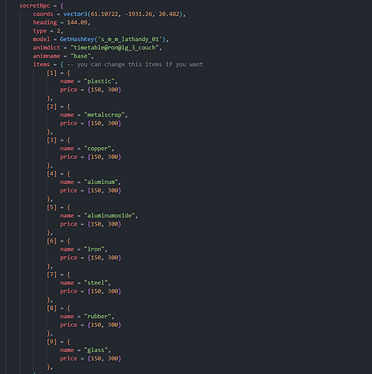Click the "base" animname string
Screen dimensions: 372x374
pyautogui.click(x=81, y=56)
